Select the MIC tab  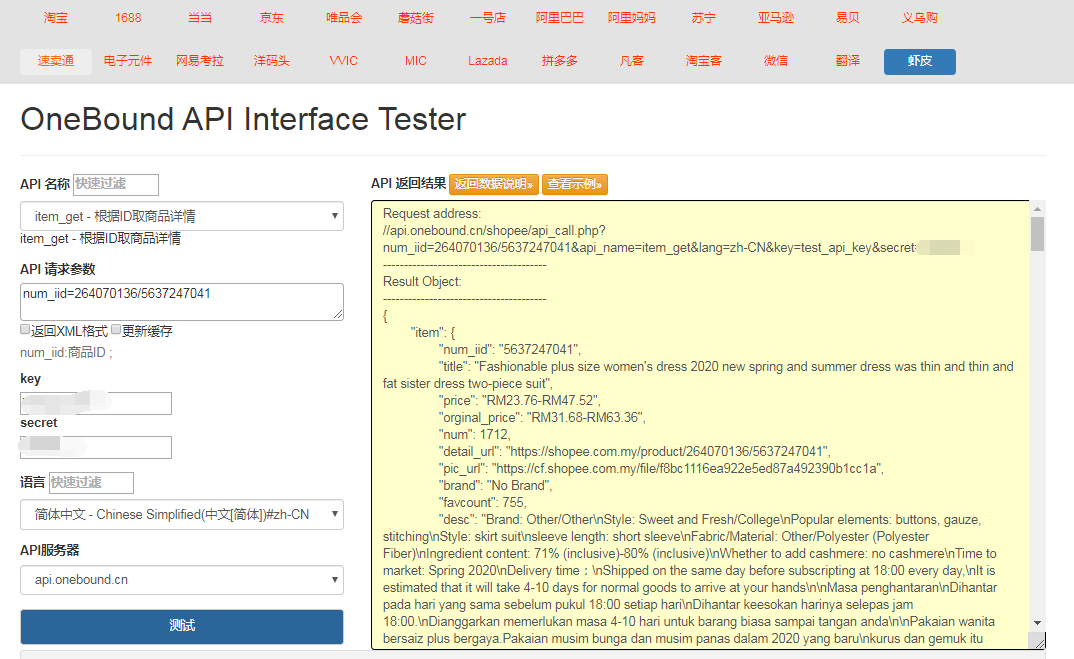click(x=415, y=61)
